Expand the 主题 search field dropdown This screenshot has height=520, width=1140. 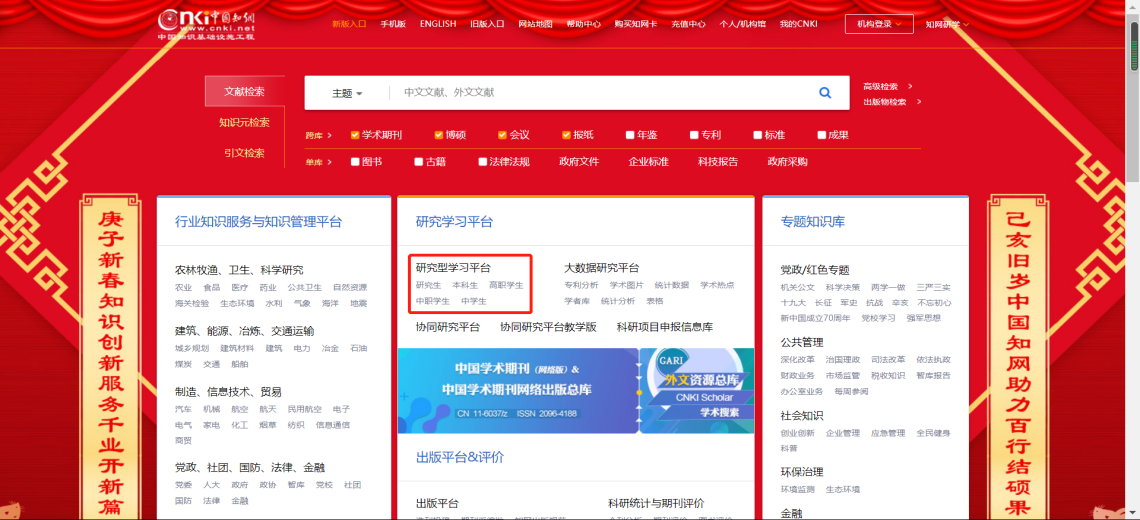346,93
